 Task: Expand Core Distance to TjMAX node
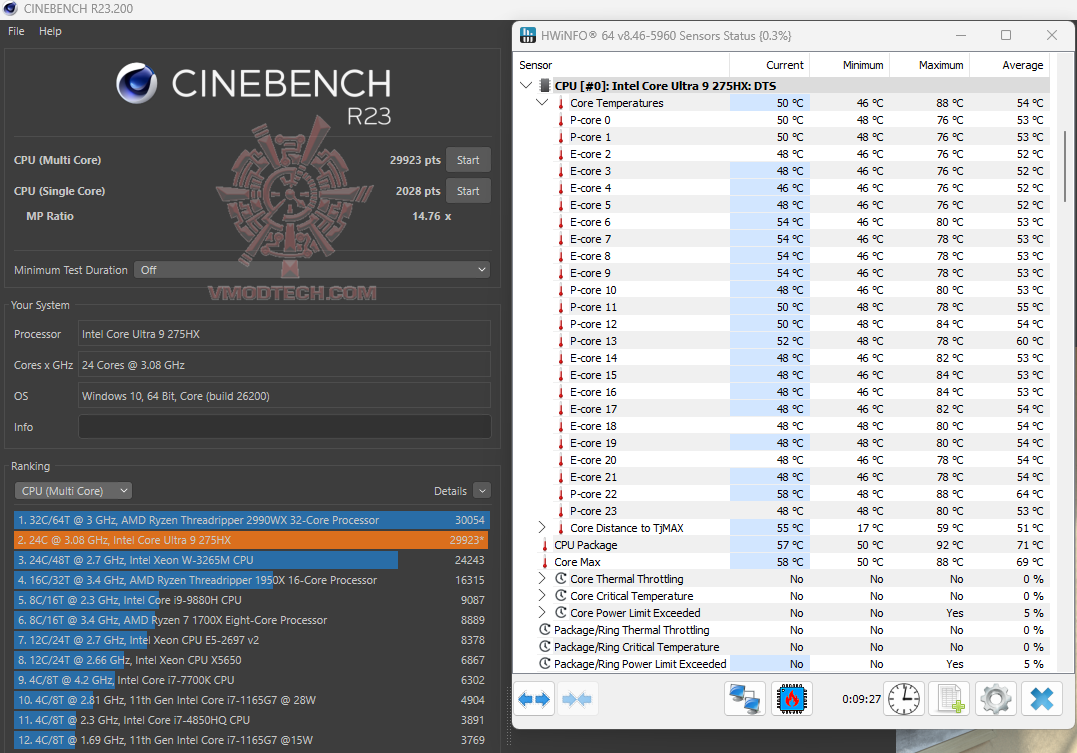542,528
